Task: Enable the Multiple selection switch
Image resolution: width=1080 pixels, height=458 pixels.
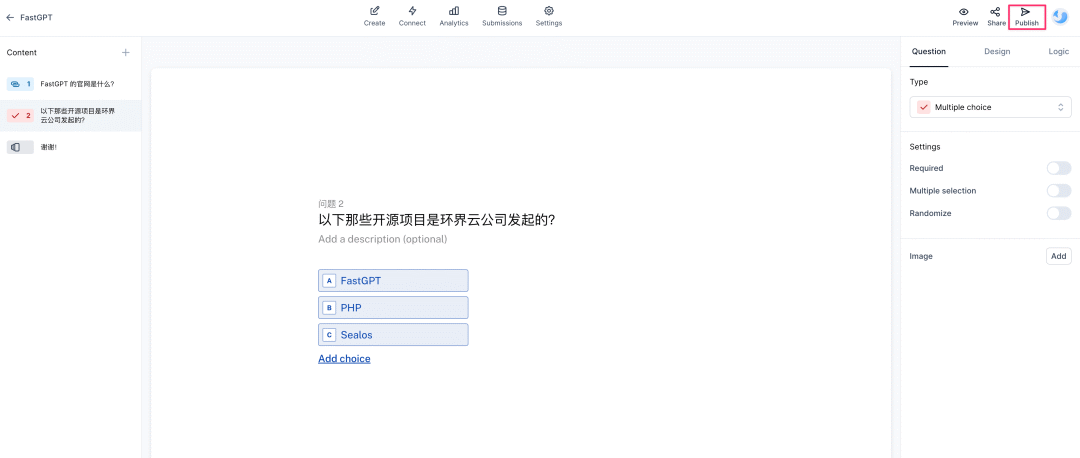Action: pos(1059,191)
